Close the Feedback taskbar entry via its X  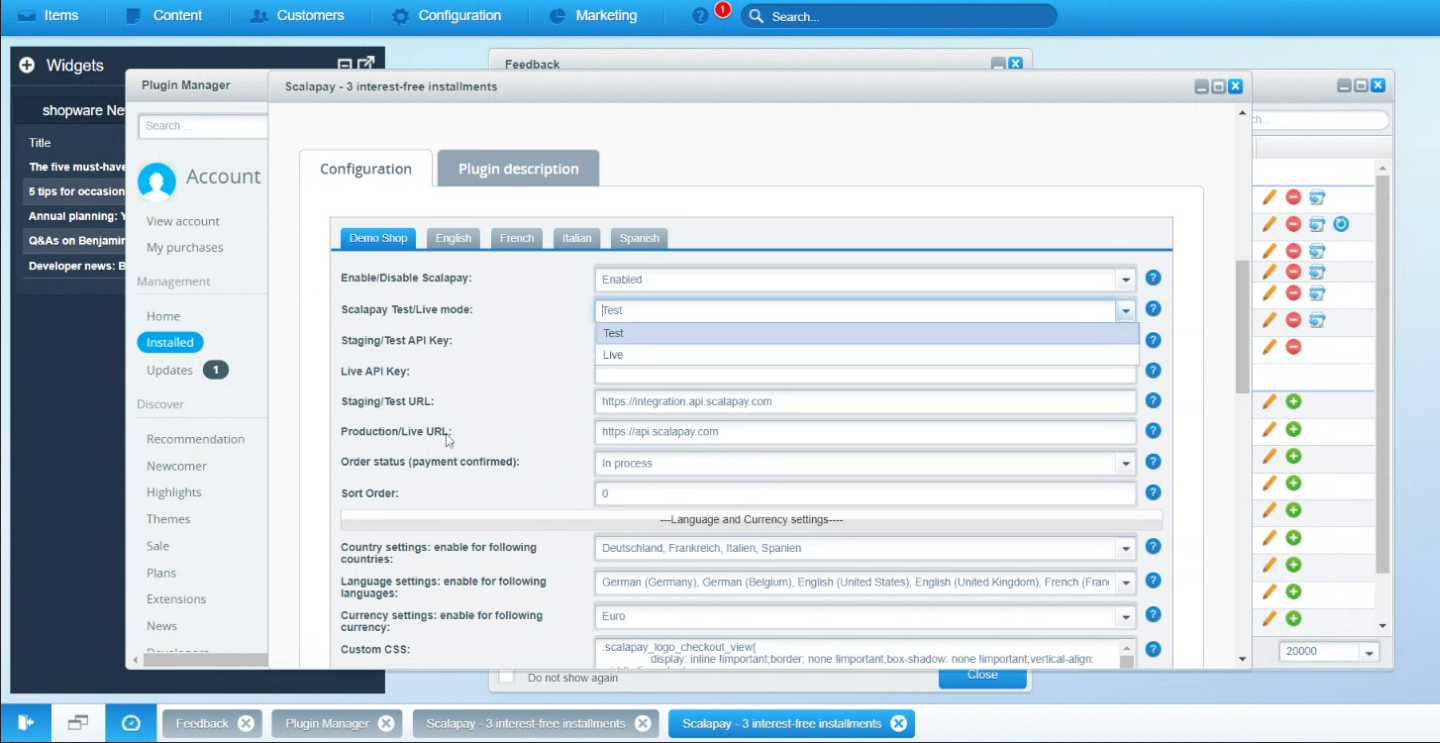[x=246, y=724]
